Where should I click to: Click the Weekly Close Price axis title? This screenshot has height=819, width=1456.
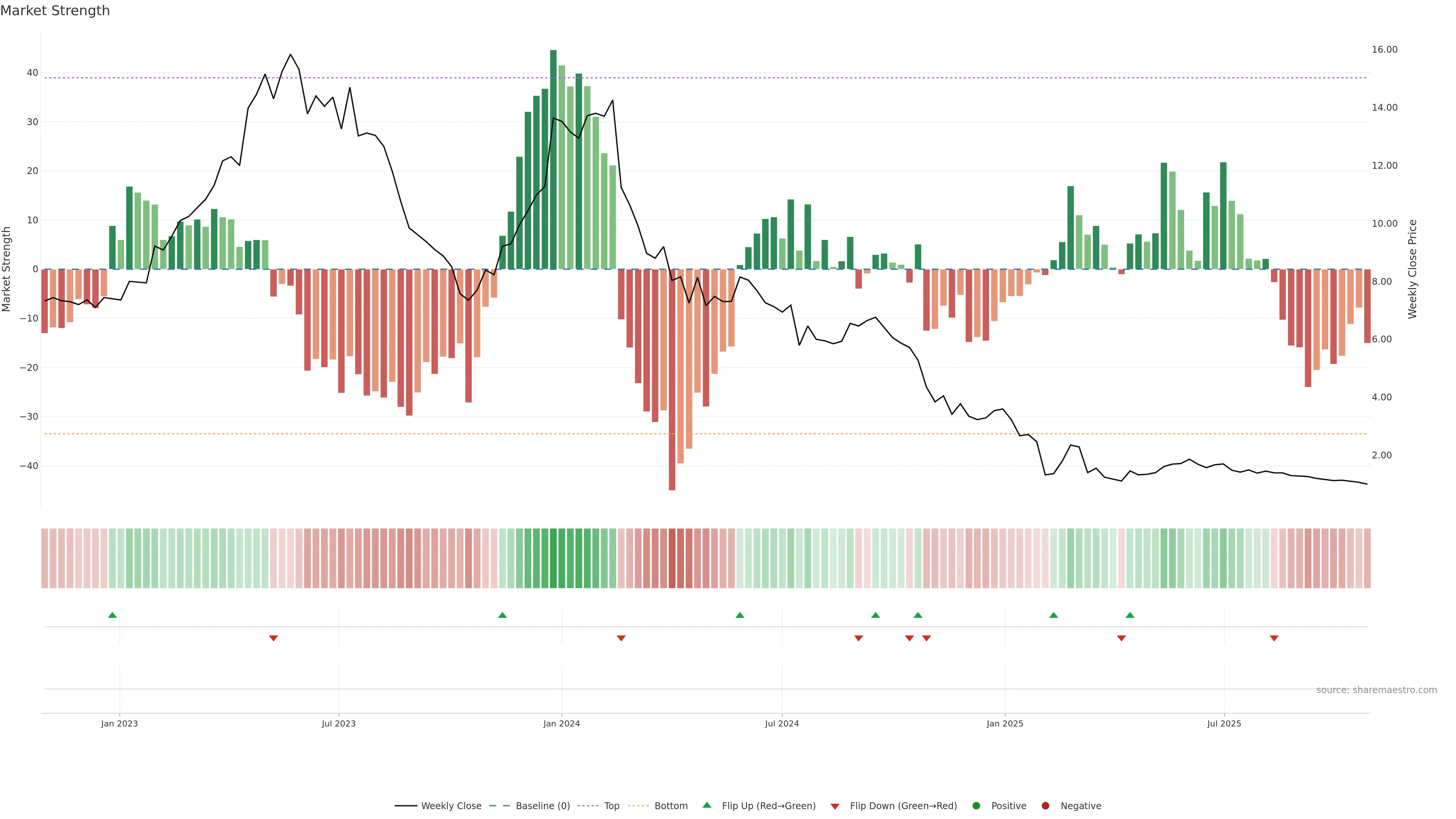click(1412, 269)
